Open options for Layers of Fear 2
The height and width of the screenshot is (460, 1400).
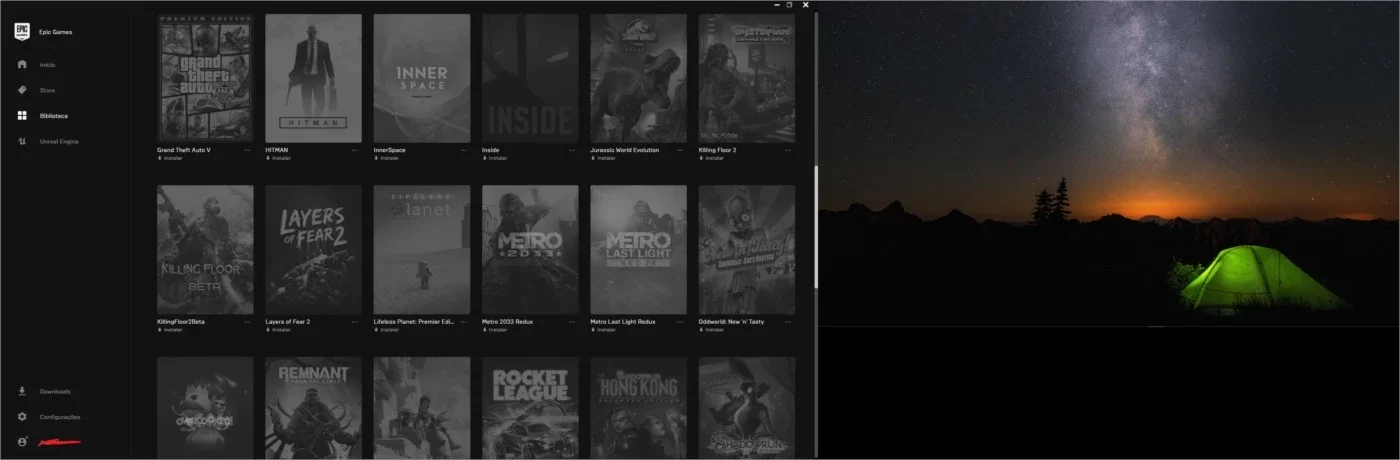click(356, 322)
